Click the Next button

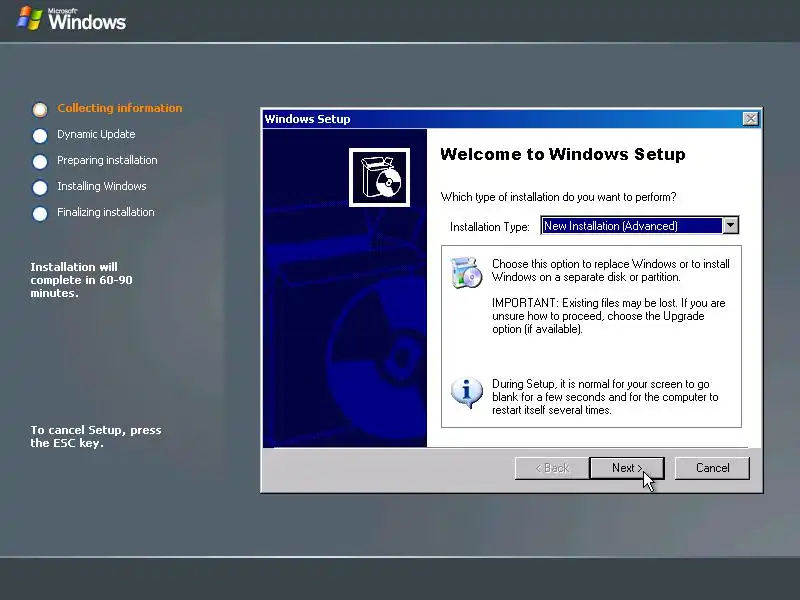click(627, 468)
